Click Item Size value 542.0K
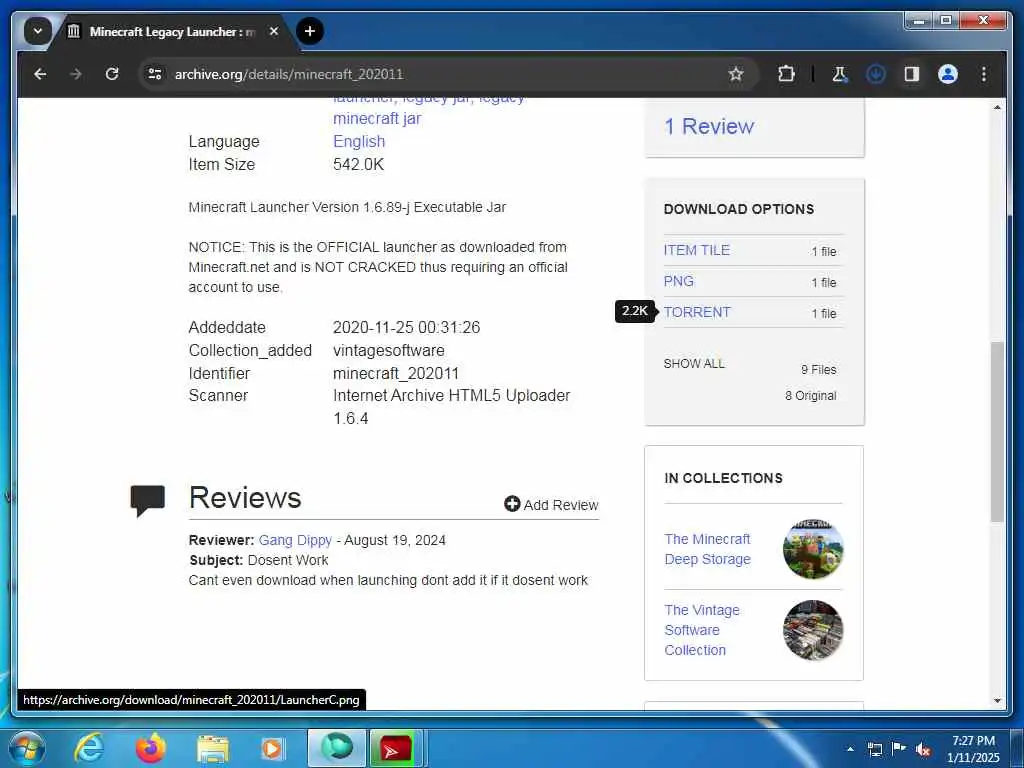The image size is (1024, 768). pos(359,165)
